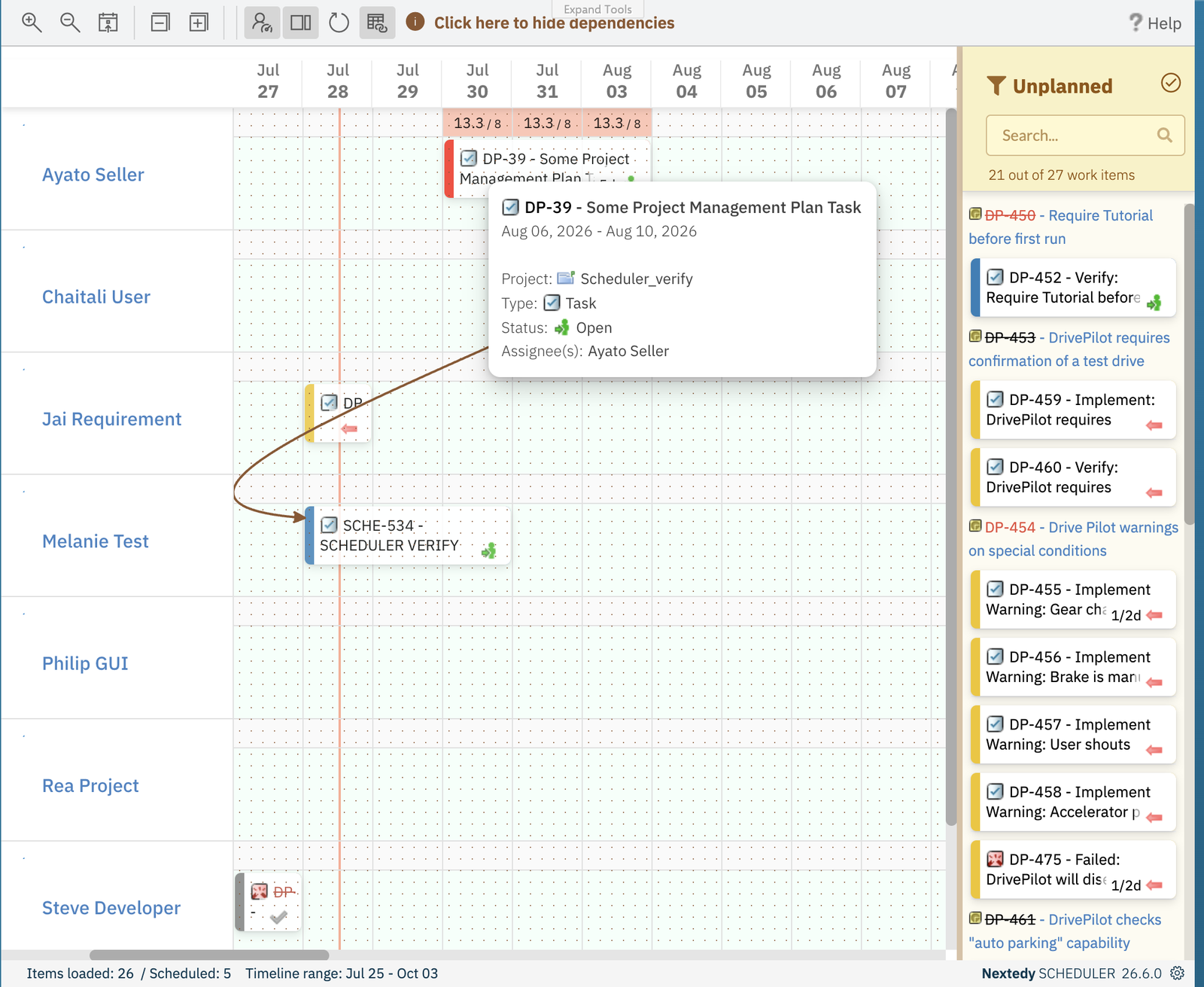1204x987 pixels.
Task: Click the Unplanned Search input field
Action: (x=1085, y=136)
